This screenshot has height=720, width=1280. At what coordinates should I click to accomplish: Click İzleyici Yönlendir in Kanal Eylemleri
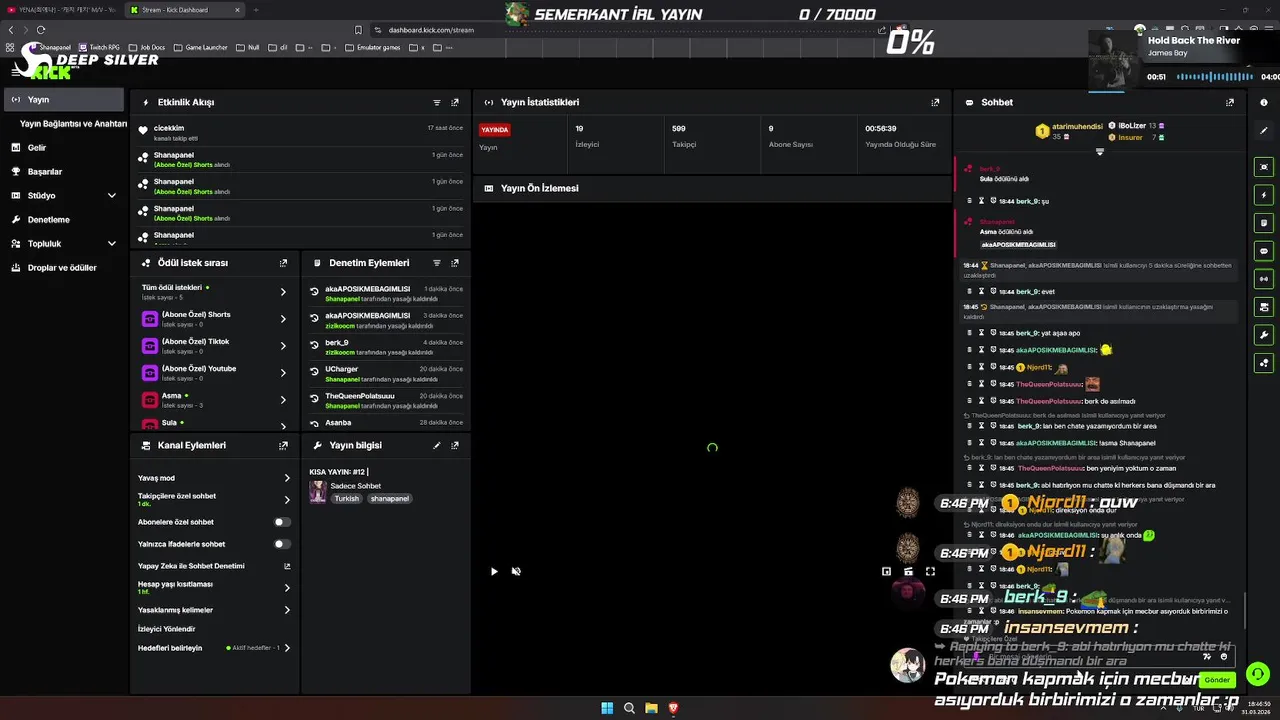(x=166, y=629)
